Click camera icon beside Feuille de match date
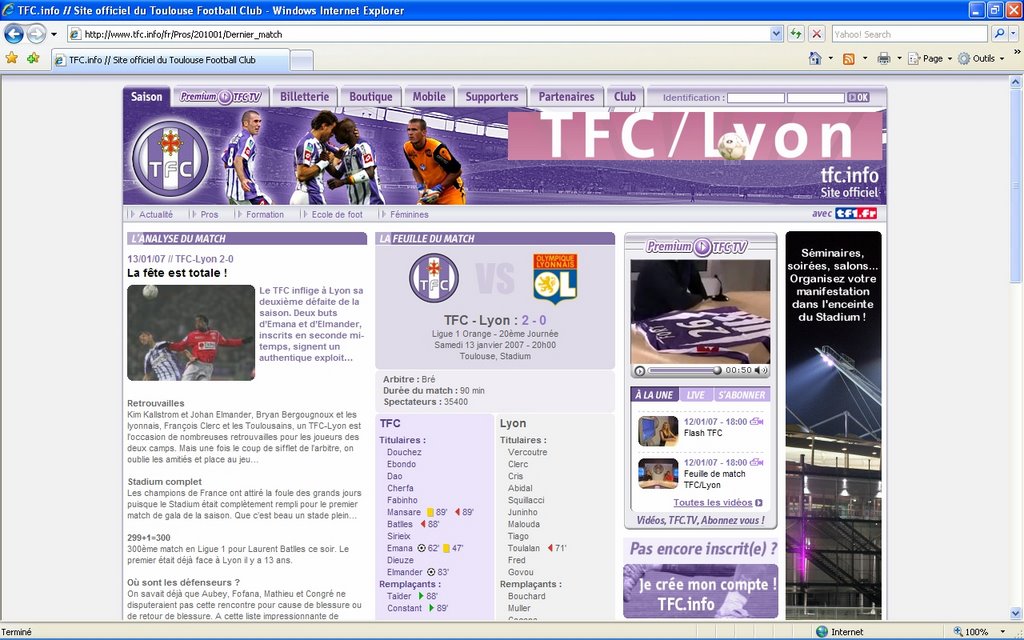1024x640 pixels. (x=756, y=462)
